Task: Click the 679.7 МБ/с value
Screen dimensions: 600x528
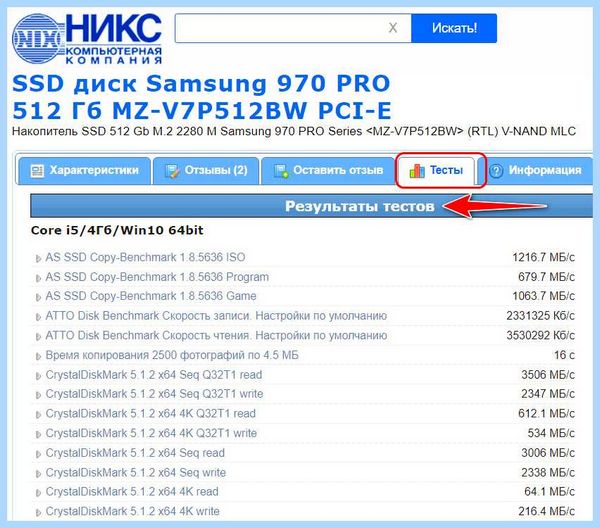Action: click(546, 277)
